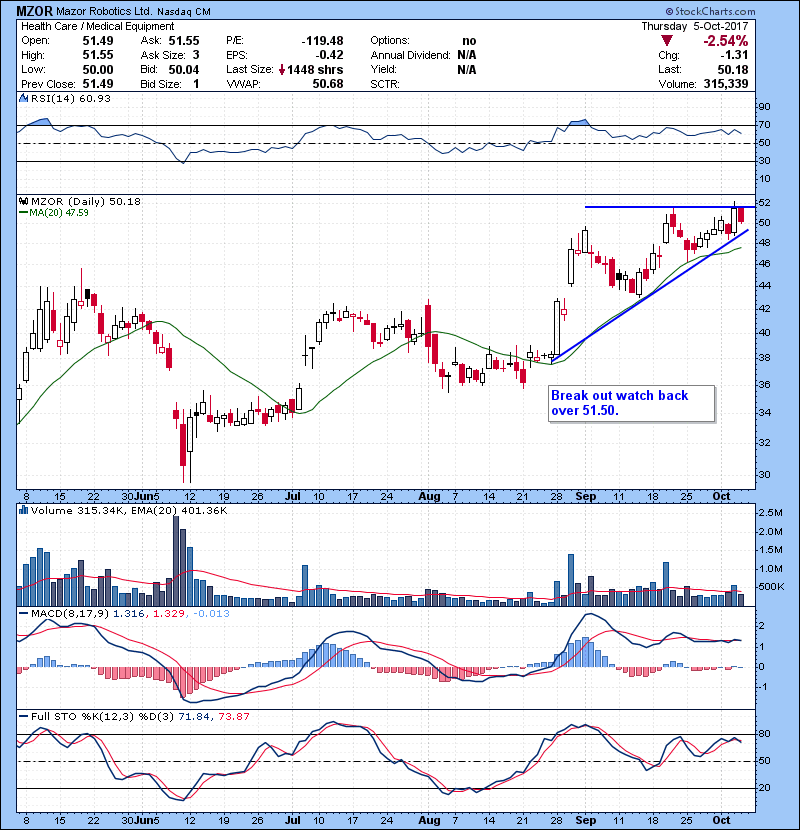The image size is (800, 830).
Task: Click the 52 price level on right axis
Action: (764, 203)
